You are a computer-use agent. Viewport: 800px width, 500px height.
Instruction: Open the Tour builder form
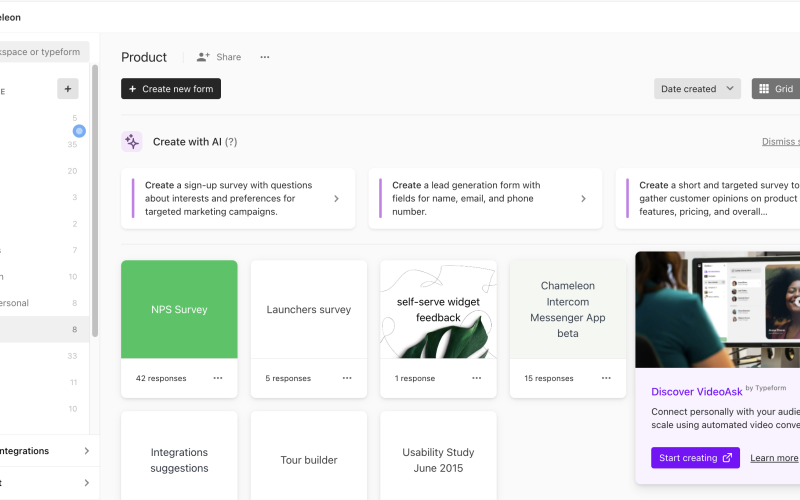pyautogui.click(x=309, y=456)
